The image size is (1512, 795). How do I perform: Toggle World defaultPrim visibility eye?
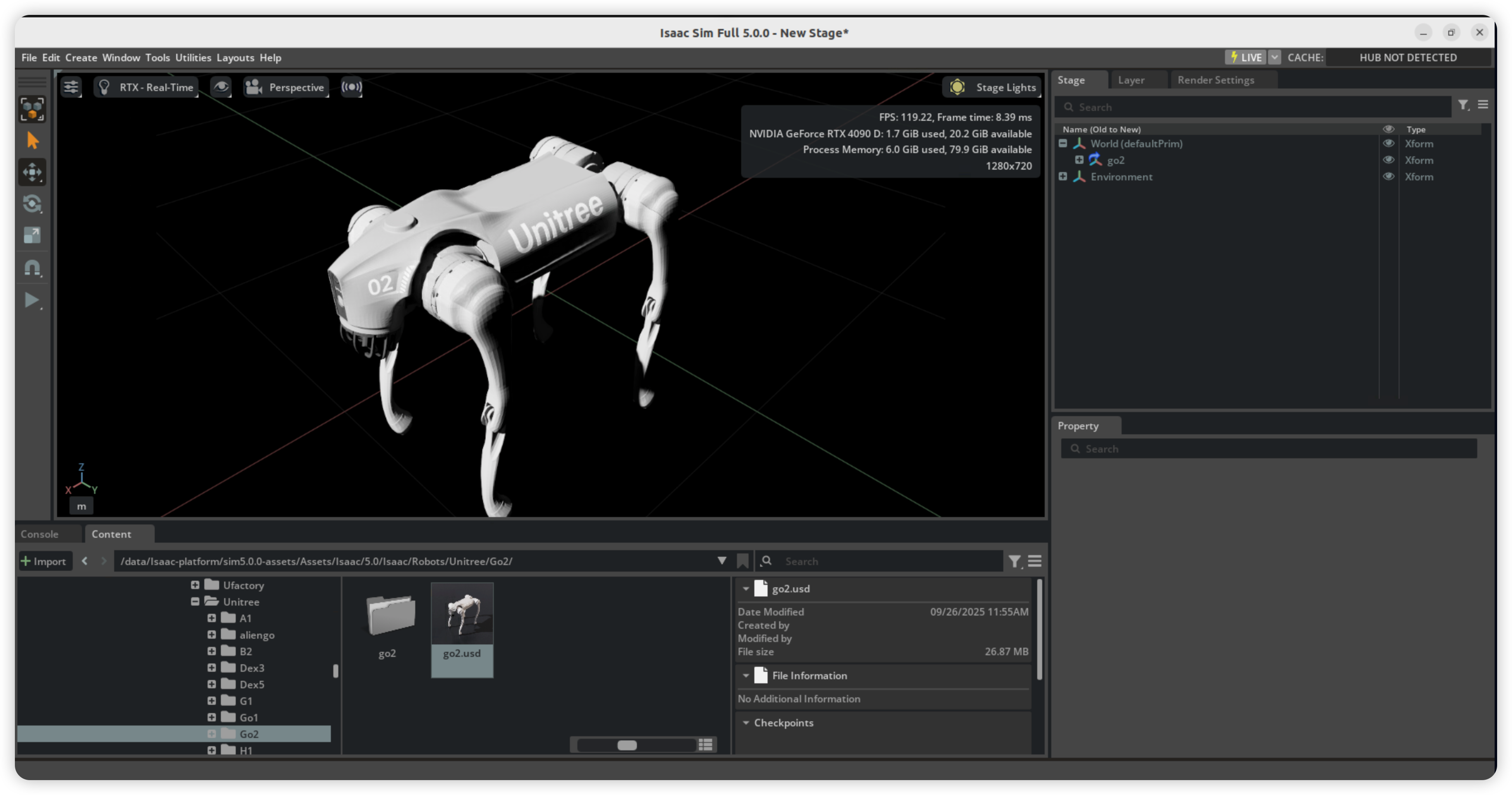coord(1388,143)
